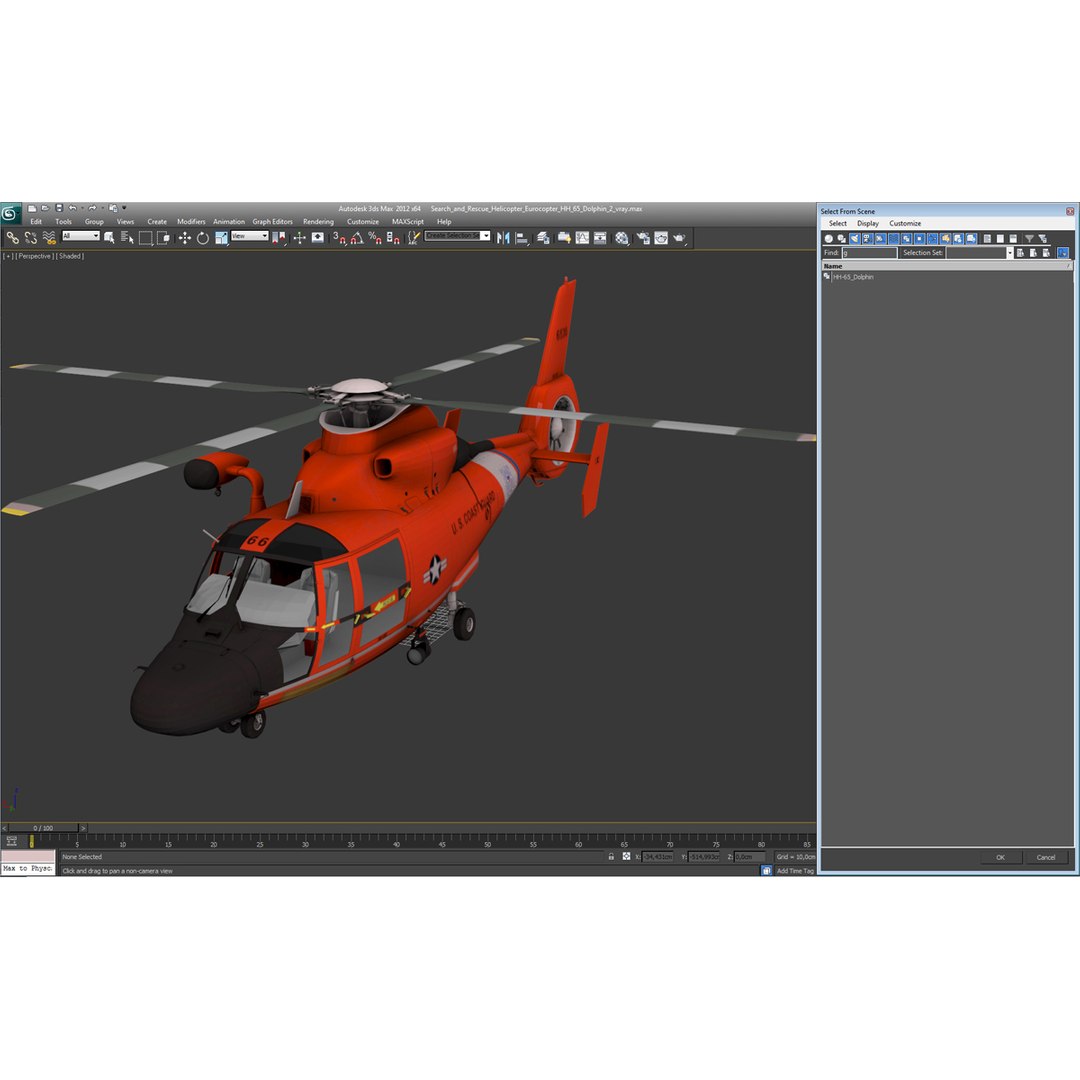Open the Schematic View icon
This screenshot has width=1080, height=1080.
coord(600,238)
